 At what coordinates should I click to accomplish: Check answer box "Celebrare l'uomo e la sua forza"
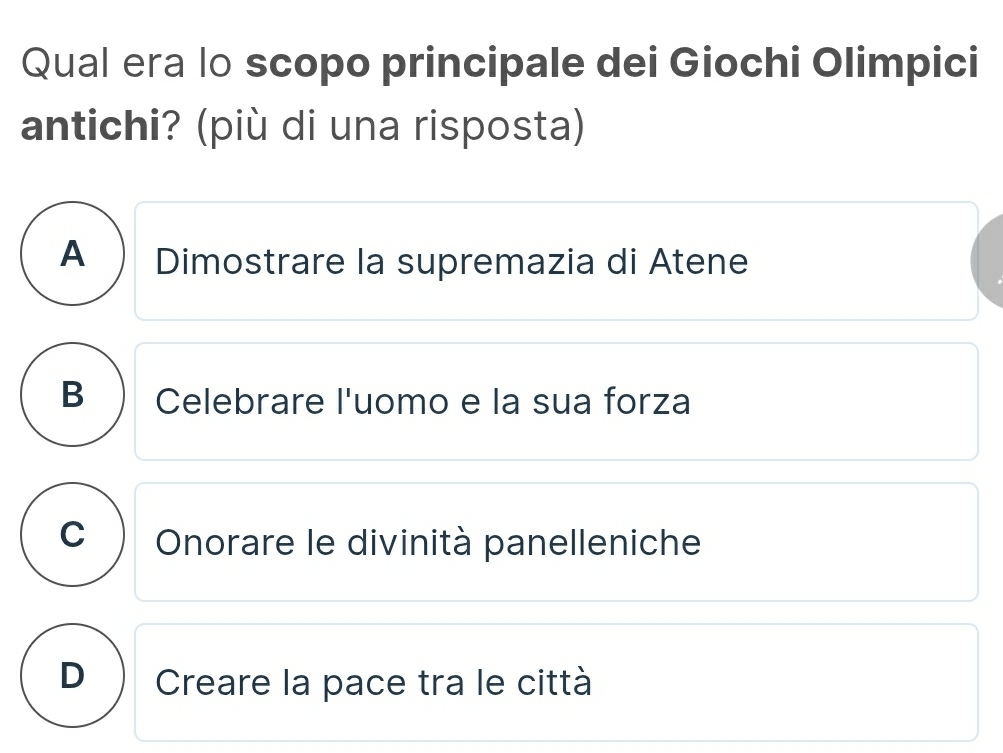coord(556,402)
